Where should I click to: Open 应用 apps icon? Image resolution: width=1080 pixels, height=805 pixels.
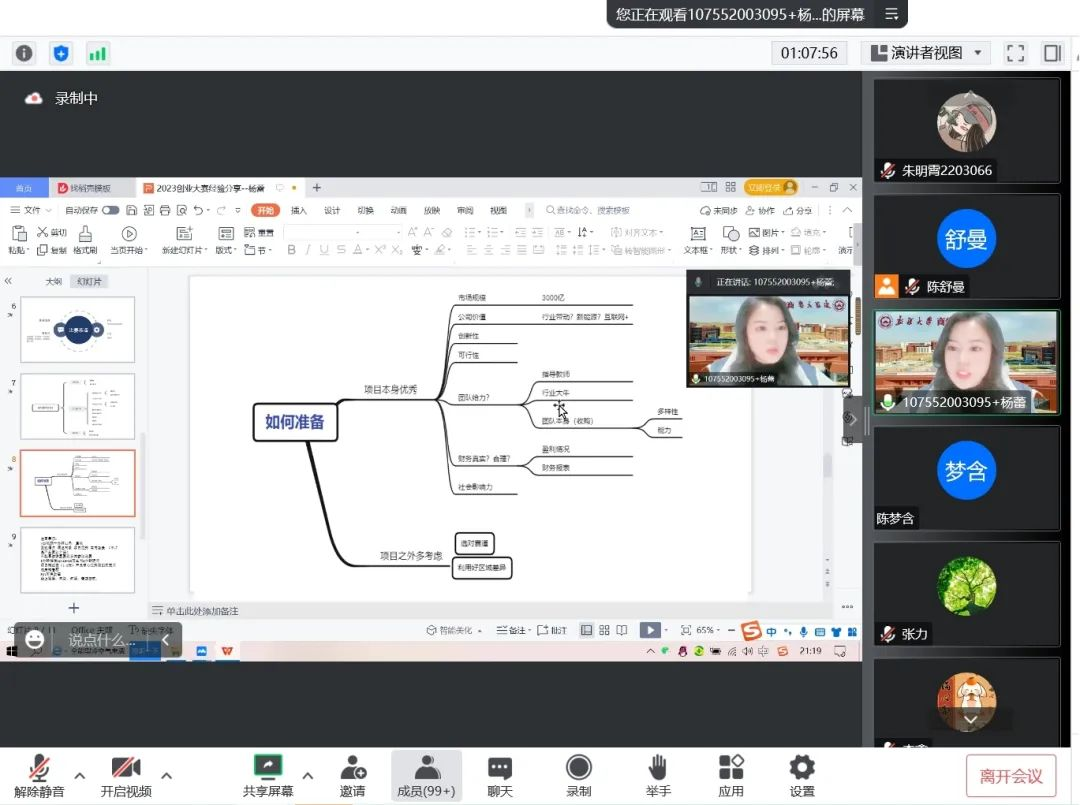731,775
